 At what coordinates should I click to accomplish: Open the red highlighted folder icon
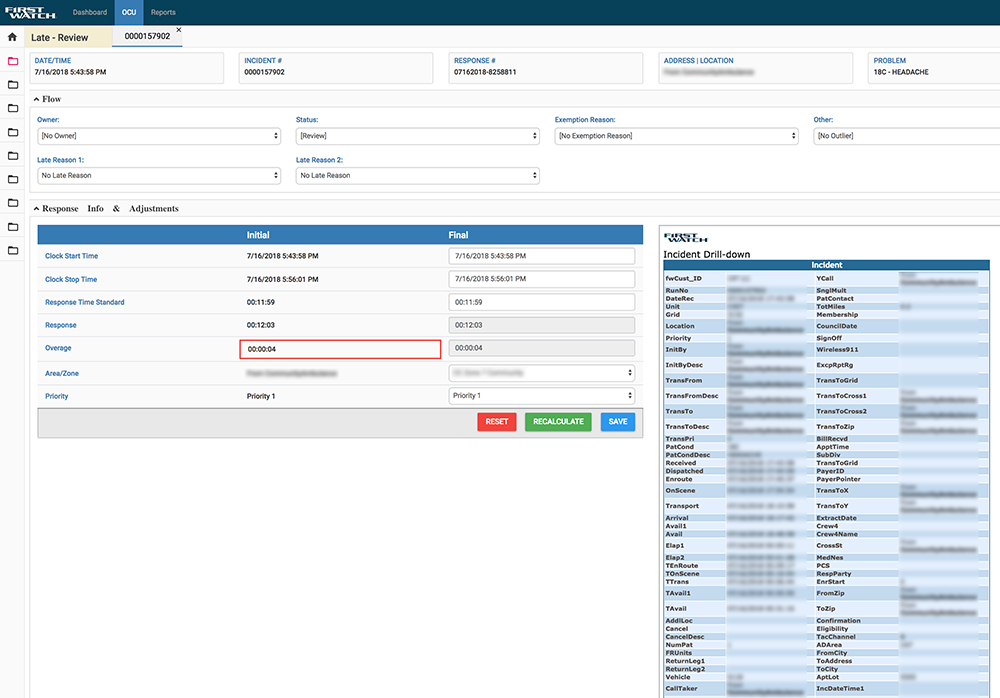(13, 61)
